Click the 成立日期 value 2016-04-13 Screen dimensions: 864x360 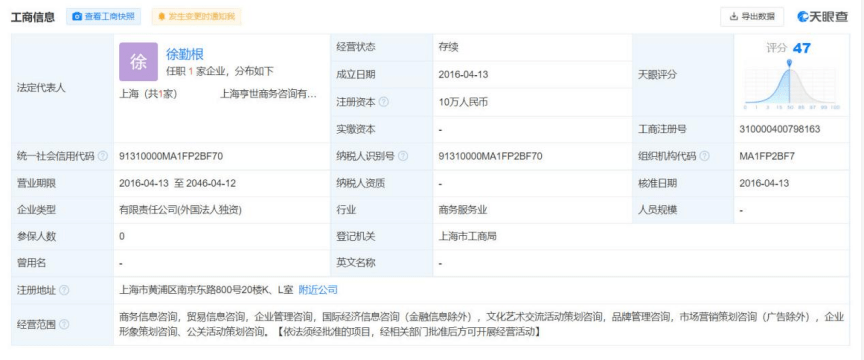463,74
